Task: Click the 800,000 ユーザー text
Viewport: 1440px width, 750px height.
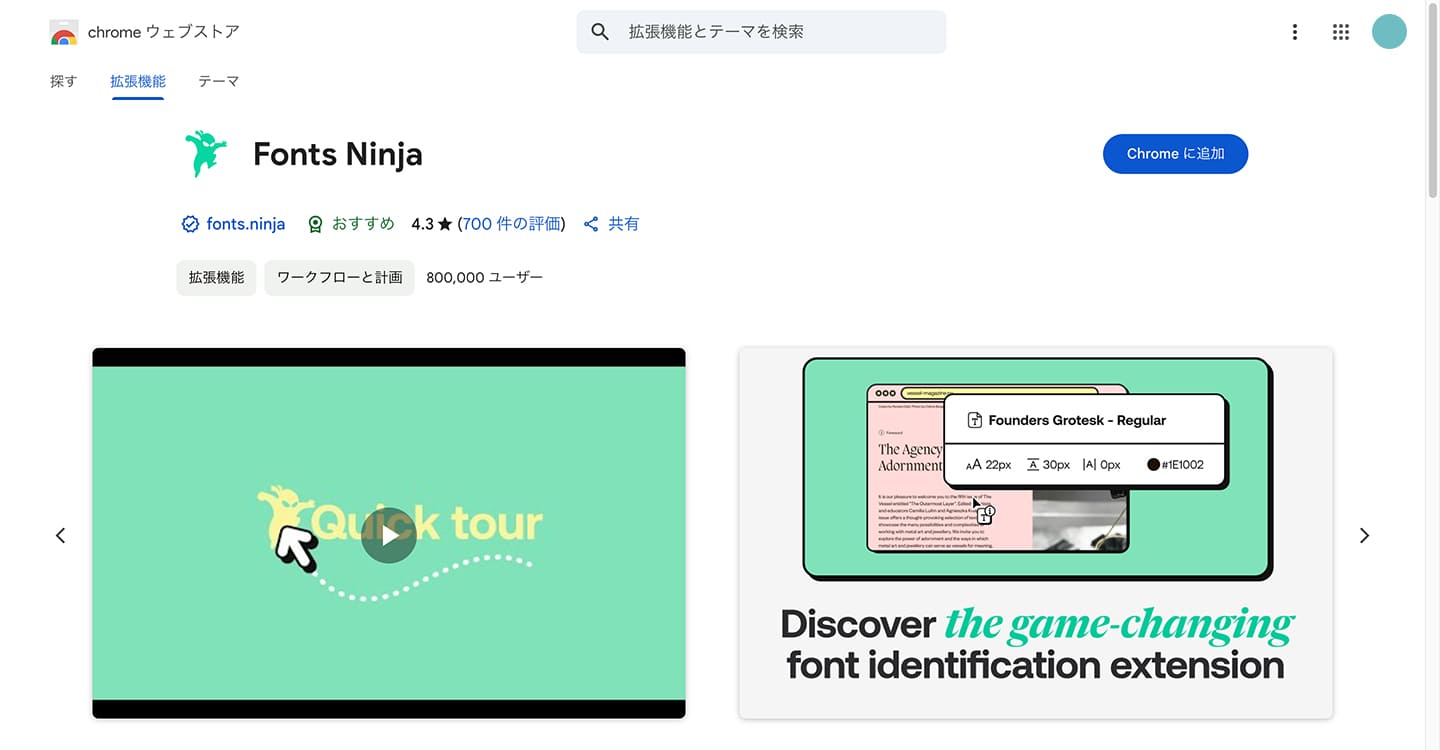Action: [485, 278]
